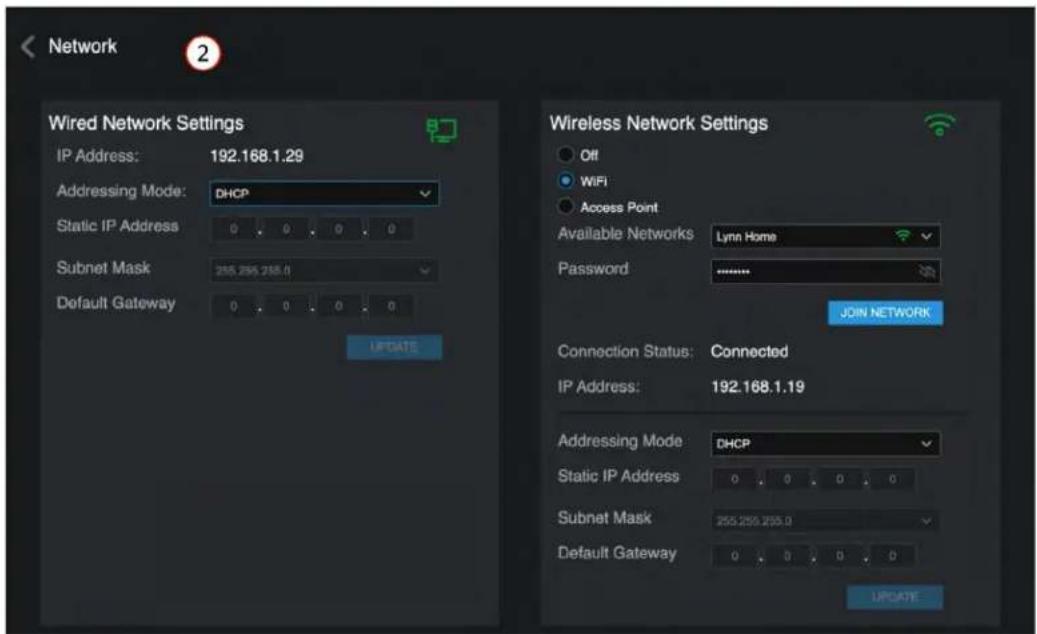Go back using the Network arrow
Image resolution: width=1037 pixels, height=634 pixels.
[x=28, y=46]
